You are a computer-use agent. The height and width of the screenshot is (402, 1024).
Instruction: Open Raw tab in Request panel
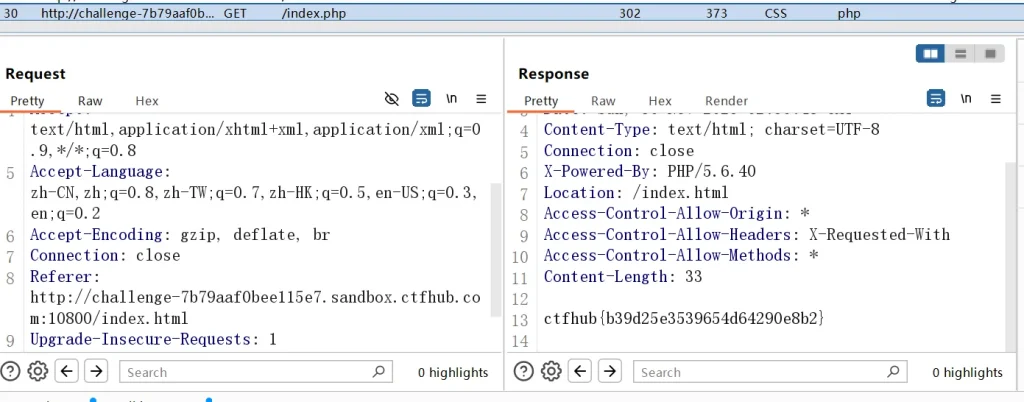pyautogui.click(x=90, y=101)
